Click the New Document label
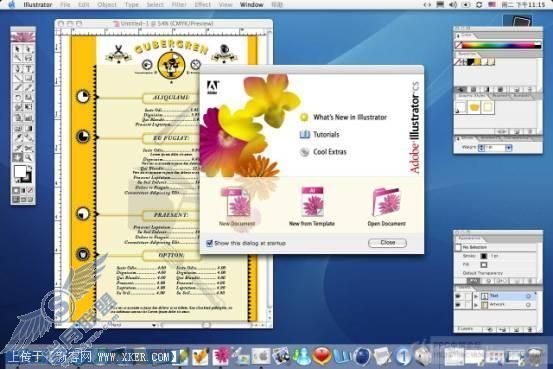Viewport: 553px width, 369px height. pyautogui.click(x=237, y=224)
